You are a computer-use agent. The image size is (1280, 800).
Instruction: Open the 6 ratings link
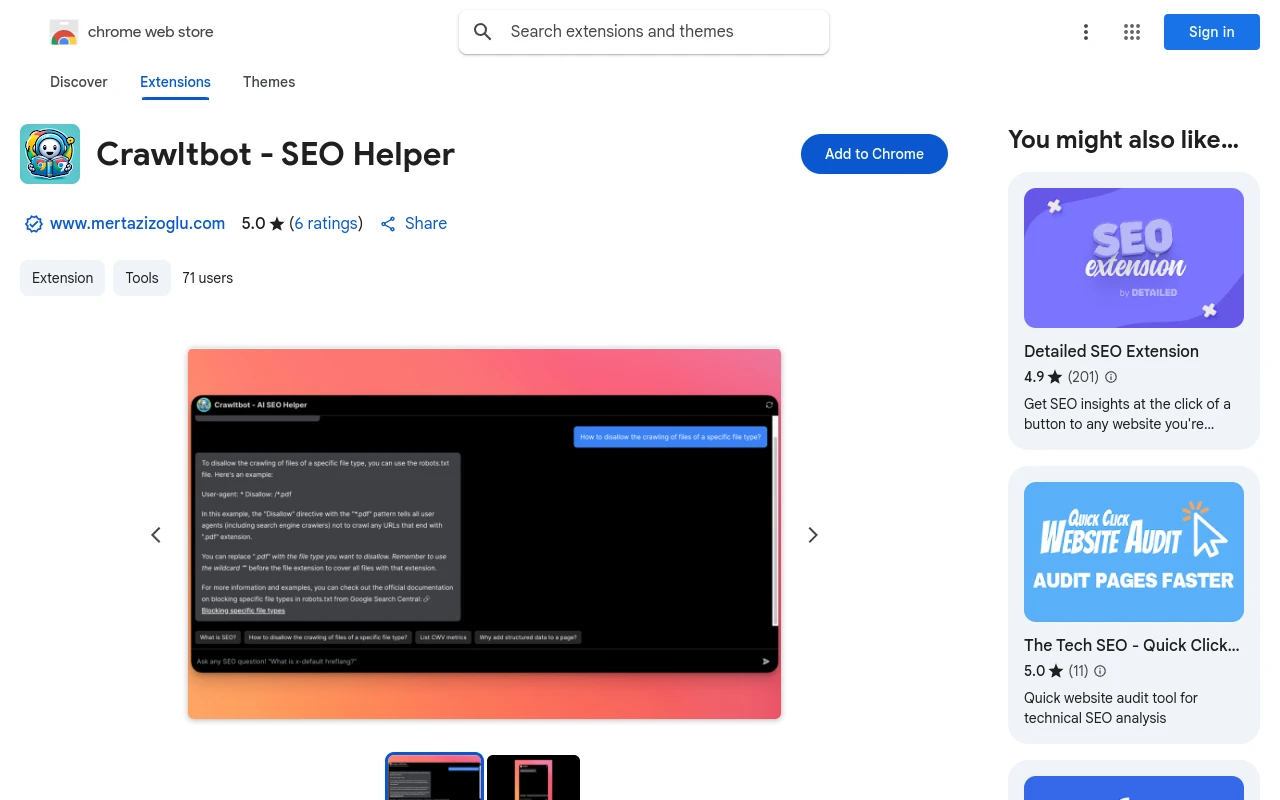tap(326, 224)
